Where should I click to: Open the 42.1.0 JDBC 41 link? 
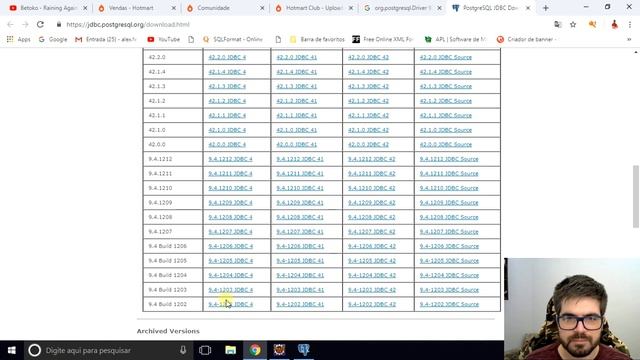tap(296, 130)
